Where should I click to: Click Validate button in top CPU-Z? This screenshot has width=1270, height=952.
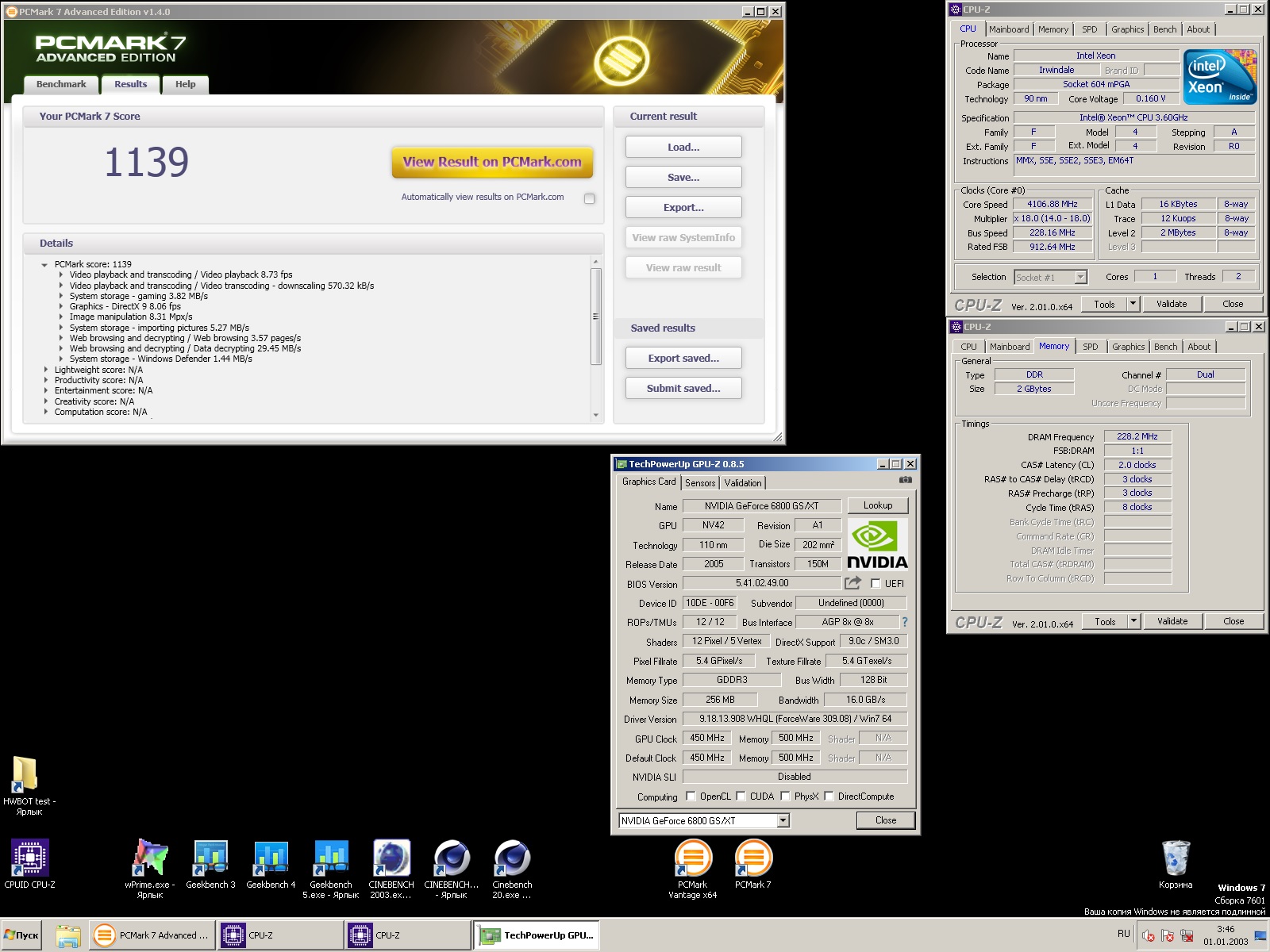(1172, 304)
